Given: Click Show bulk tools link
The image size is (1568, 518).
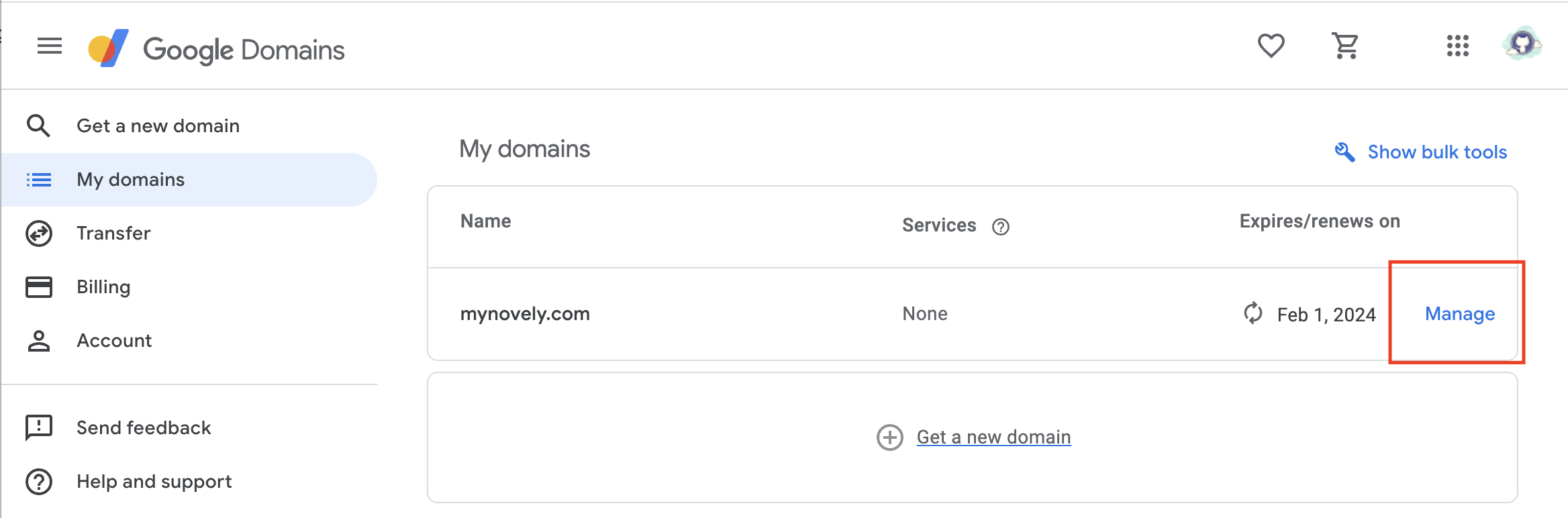Looking at the screenshot, I should 1437,152.
